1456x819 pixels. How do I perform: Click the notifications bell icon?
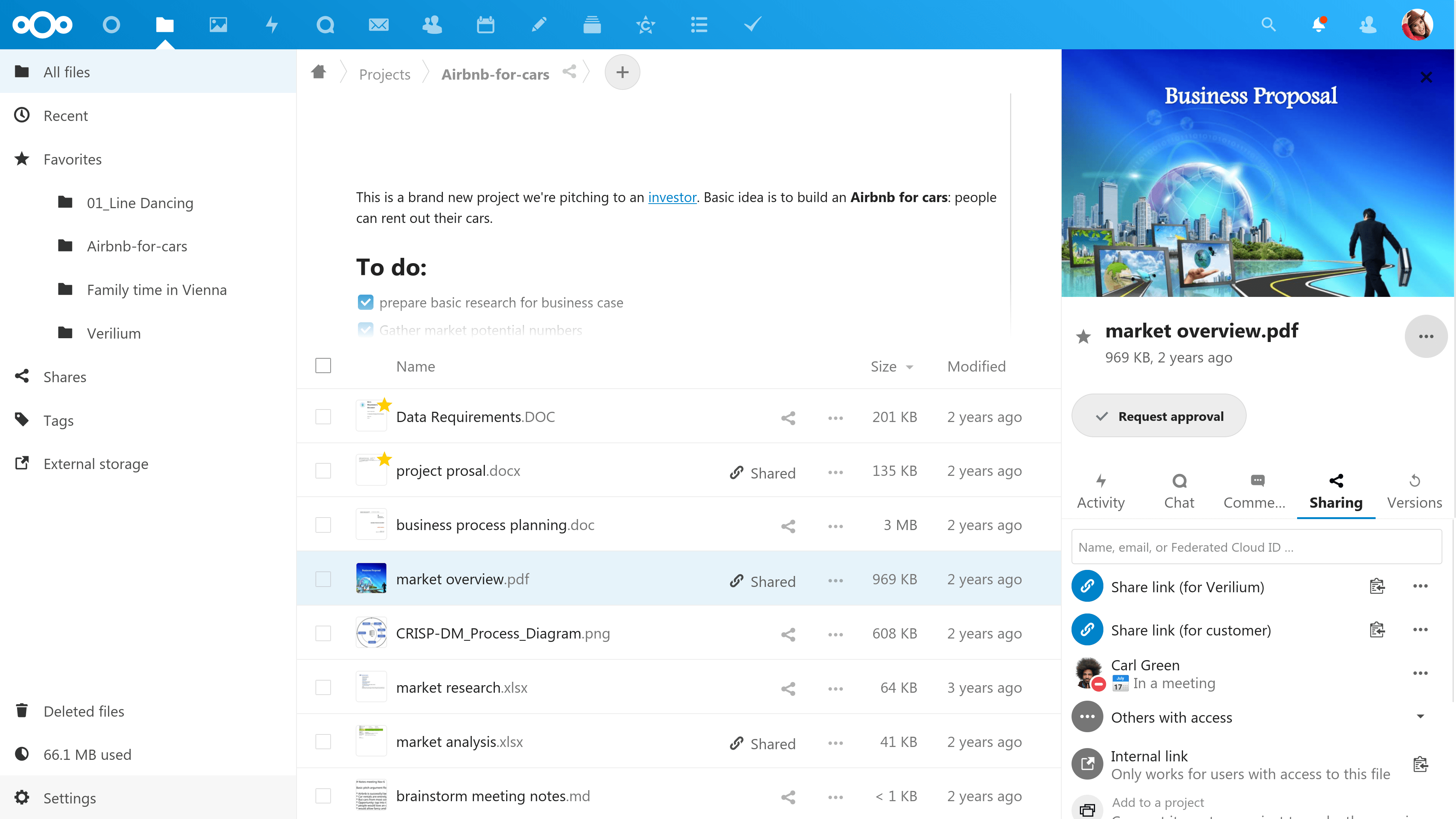(x=1318, y=25)
